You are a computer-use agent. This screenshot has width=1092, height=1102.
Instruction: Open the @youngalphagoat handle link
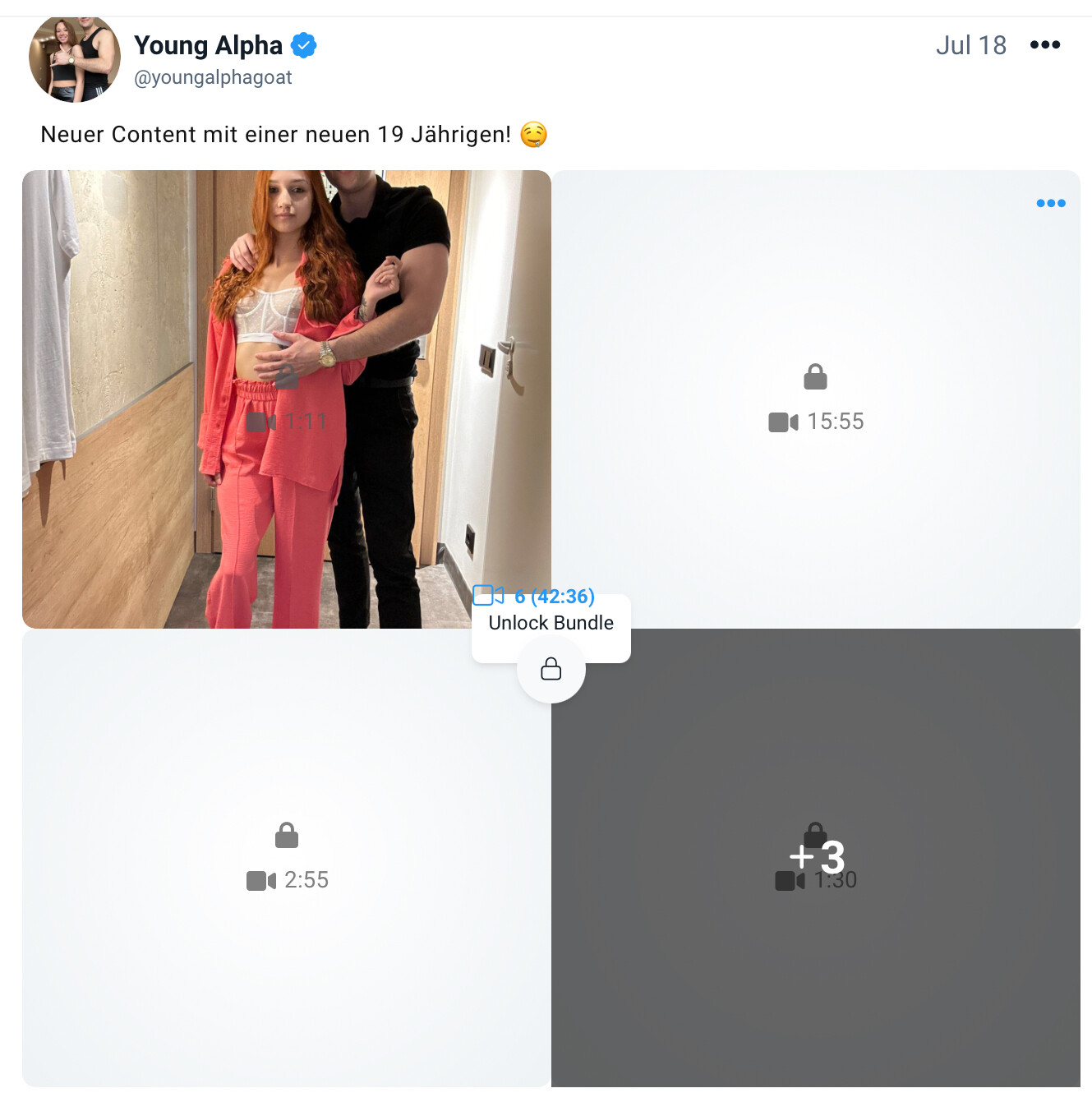click(213, 77)
